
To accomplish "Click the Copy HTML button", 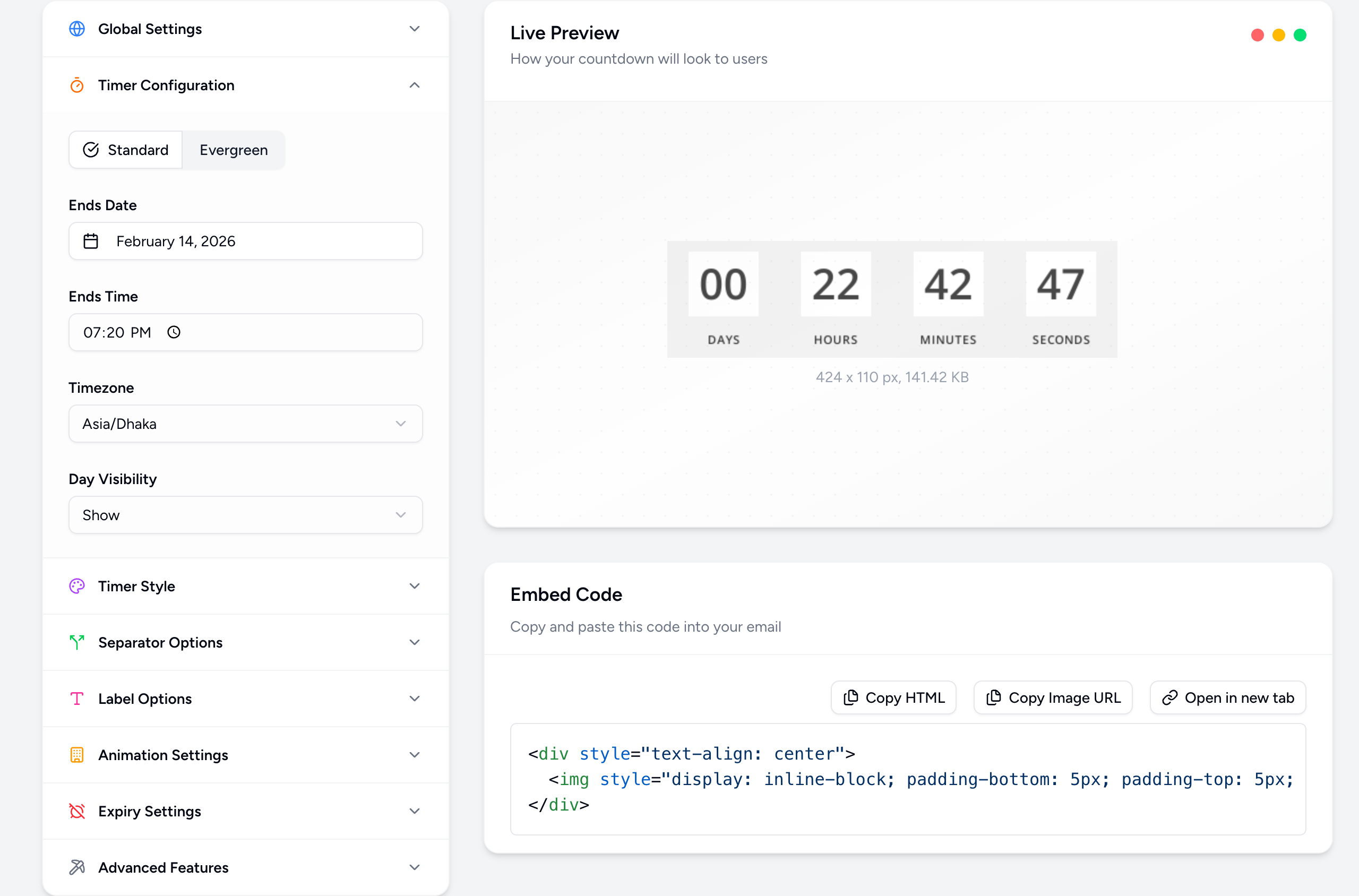I will click(893, 697).
